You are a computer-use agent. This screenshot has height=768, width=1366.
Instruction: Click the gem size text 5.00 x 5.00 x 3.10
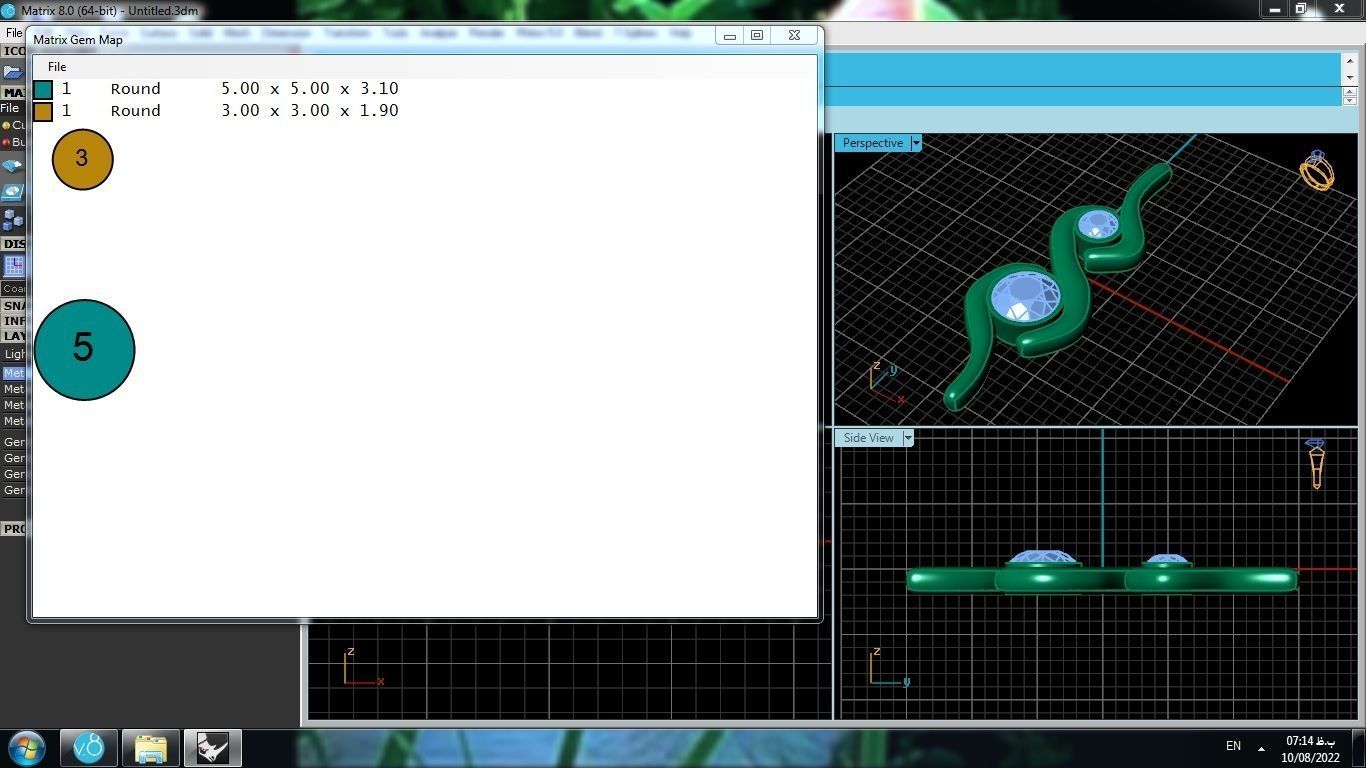tap(310, 89)
